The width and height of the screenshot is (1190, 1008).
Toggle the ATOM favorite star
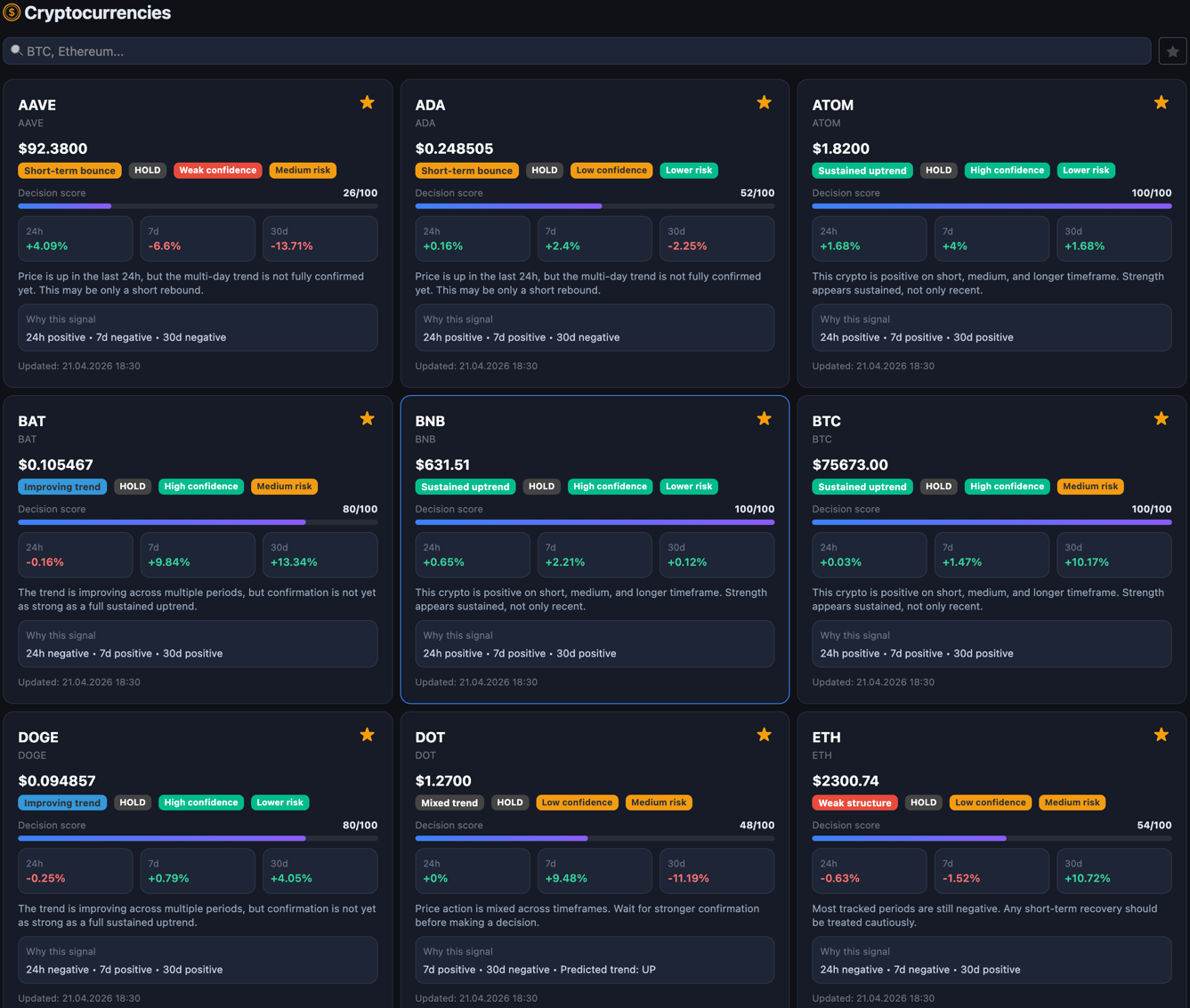click(x=1161, y=102)
